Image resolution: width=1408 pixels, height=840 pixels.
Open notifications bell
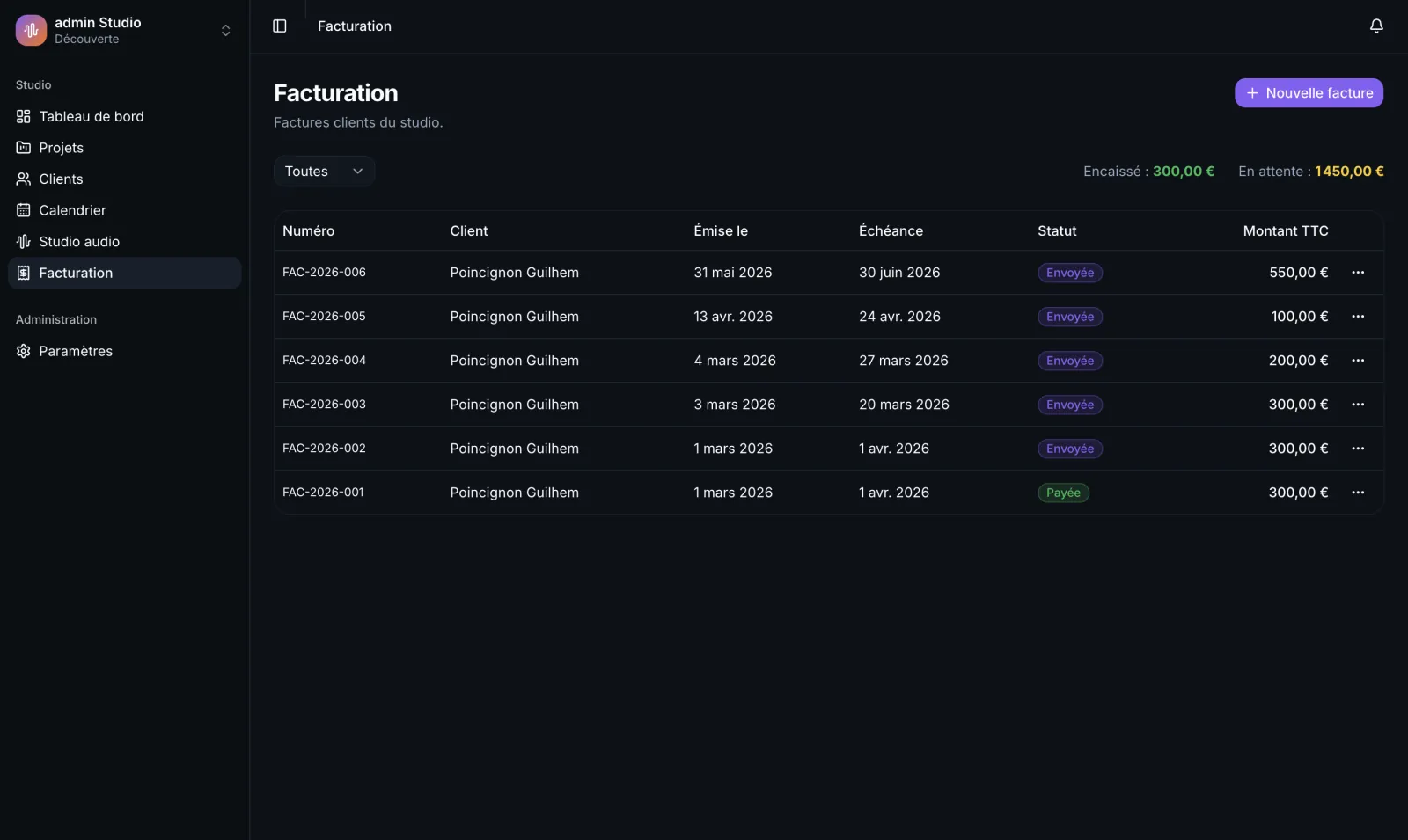point(1376,26)
